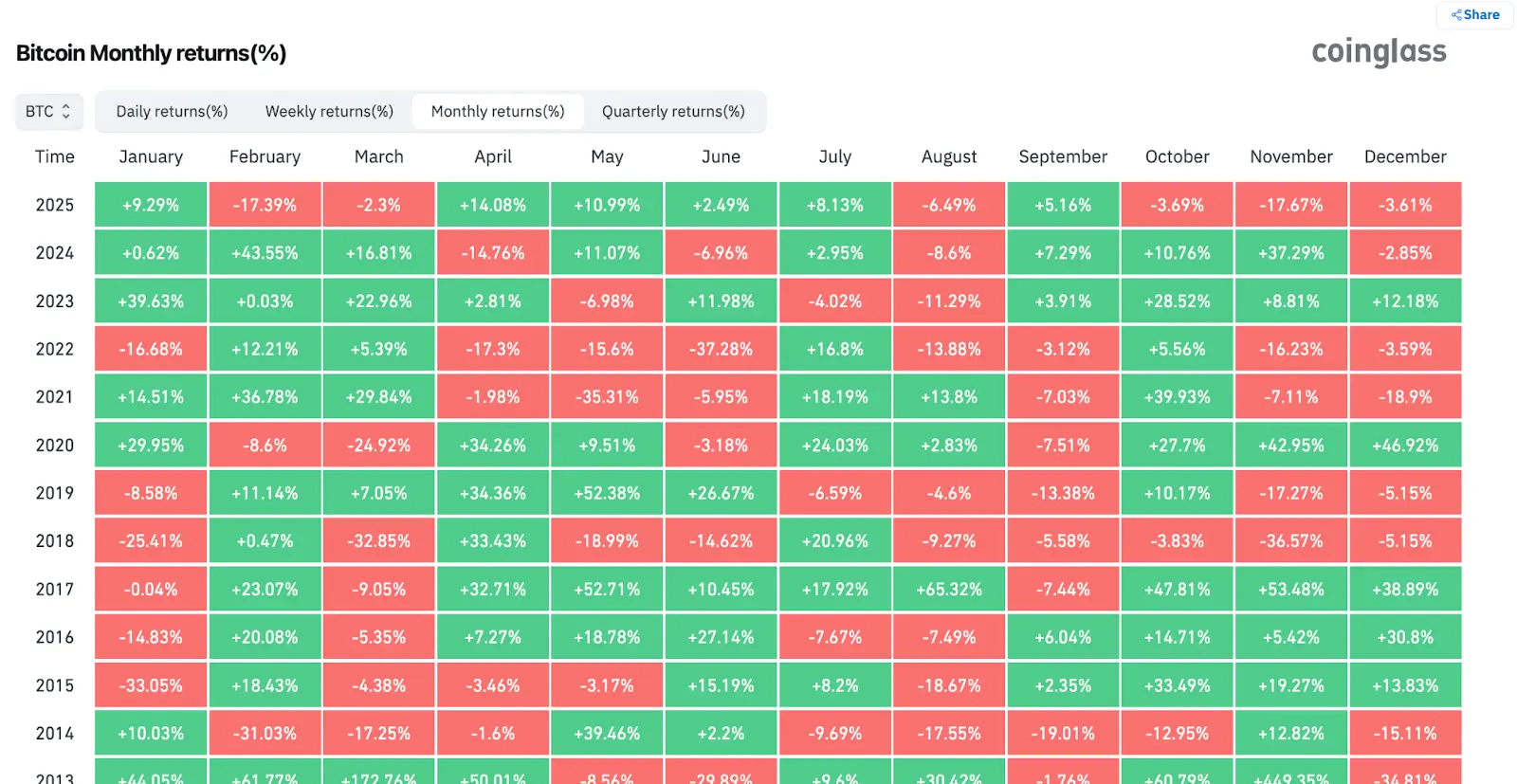The height and width of the screenshot is (784, 1517).
Task: Switch to the Daily returns(%) tab
Action: pos(171,111)
